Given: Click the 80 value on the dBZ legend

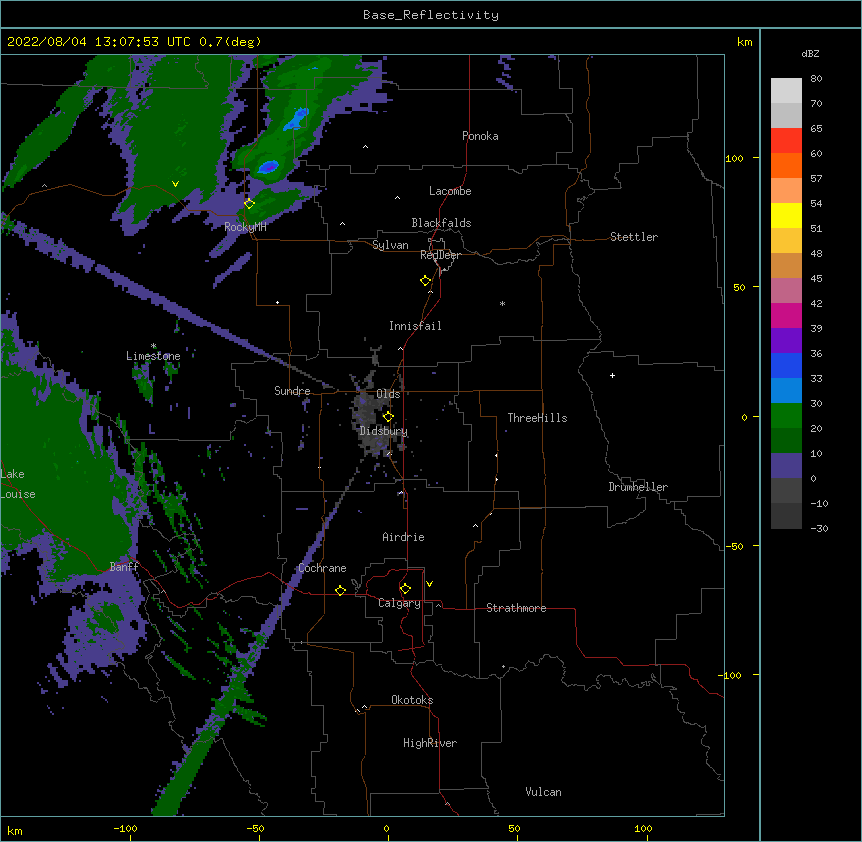Looking at the screenshot, I should pyautogui.click(x=816, y=79).
